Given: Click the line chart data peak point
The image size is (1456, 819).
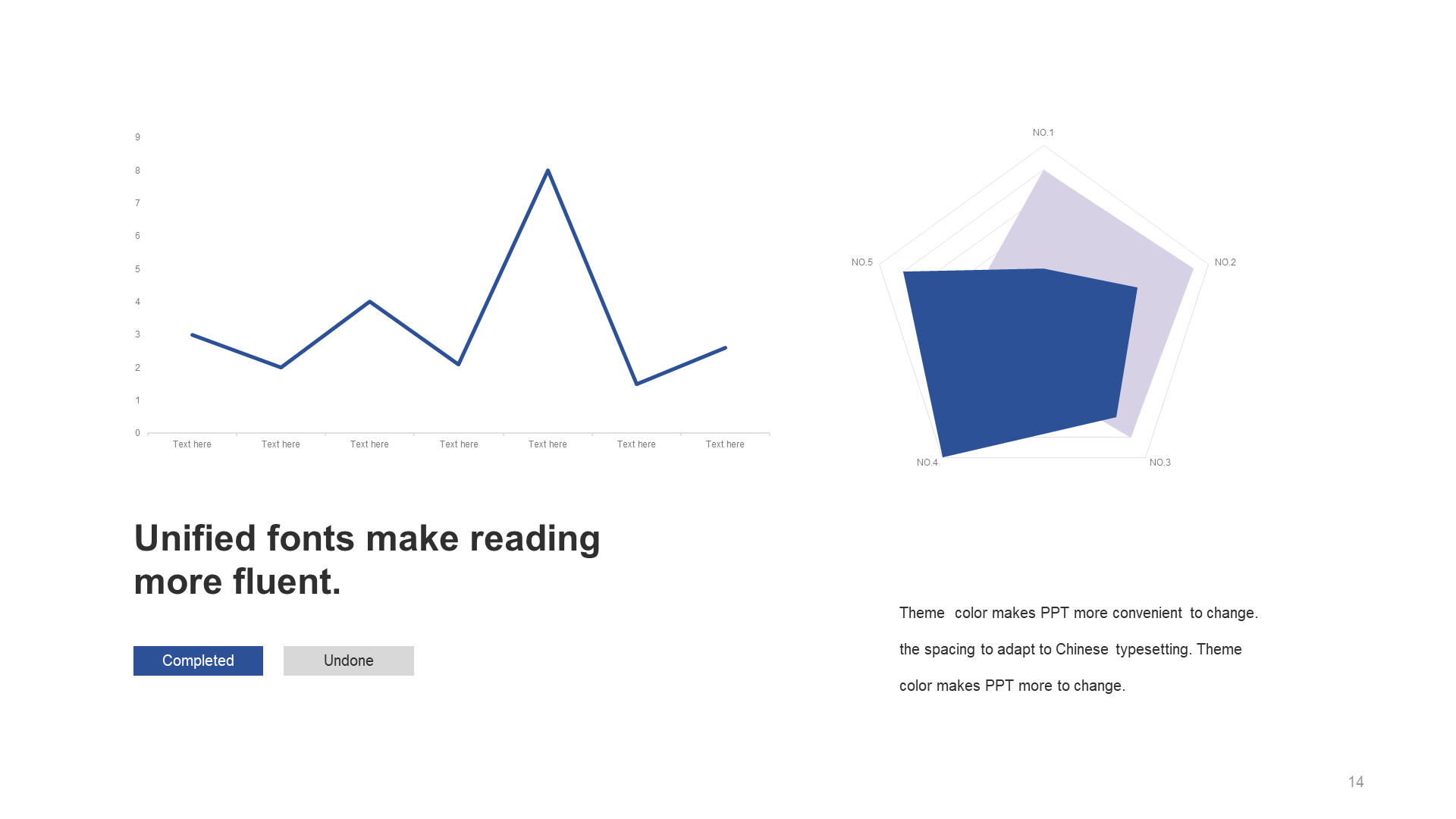Looking at the screenshot, I should click(x=548, y=169).
